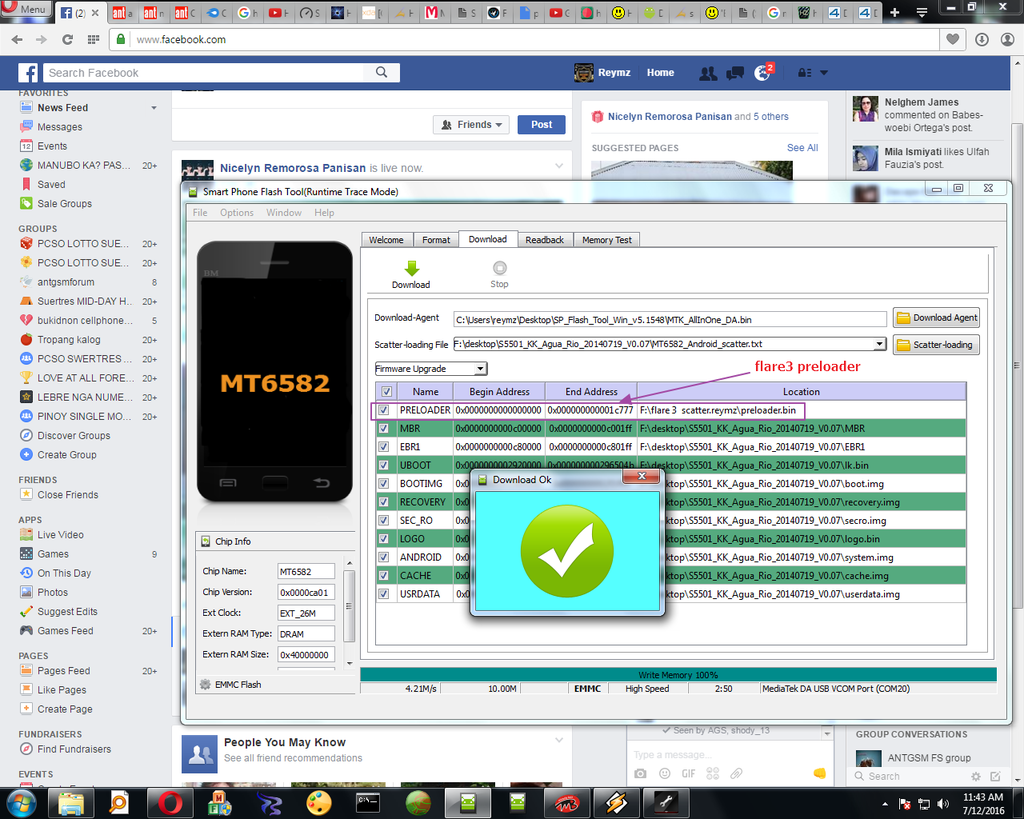The width and height of the screenshot is (1024, 819).
Task: Uncheck the PRELOADER partition checkbox
Action: [384, 410]
